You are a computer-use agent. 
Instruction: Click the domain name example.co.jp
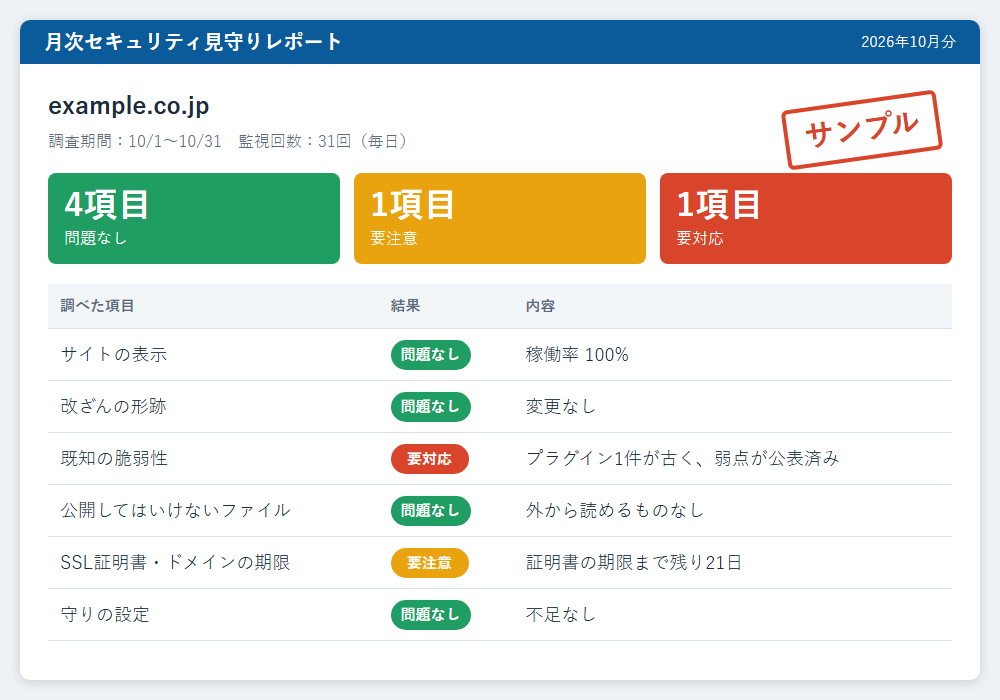coord(129,106)
